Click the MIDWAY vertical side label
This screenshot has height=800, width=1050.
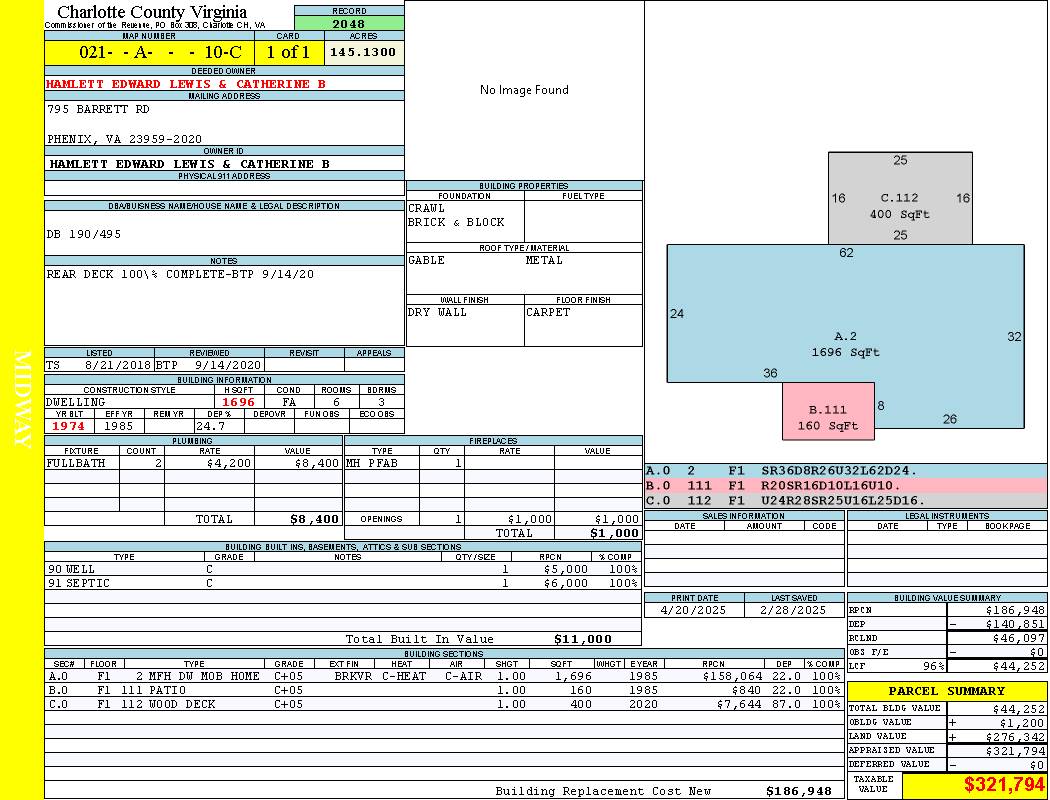tap(21, 400)
